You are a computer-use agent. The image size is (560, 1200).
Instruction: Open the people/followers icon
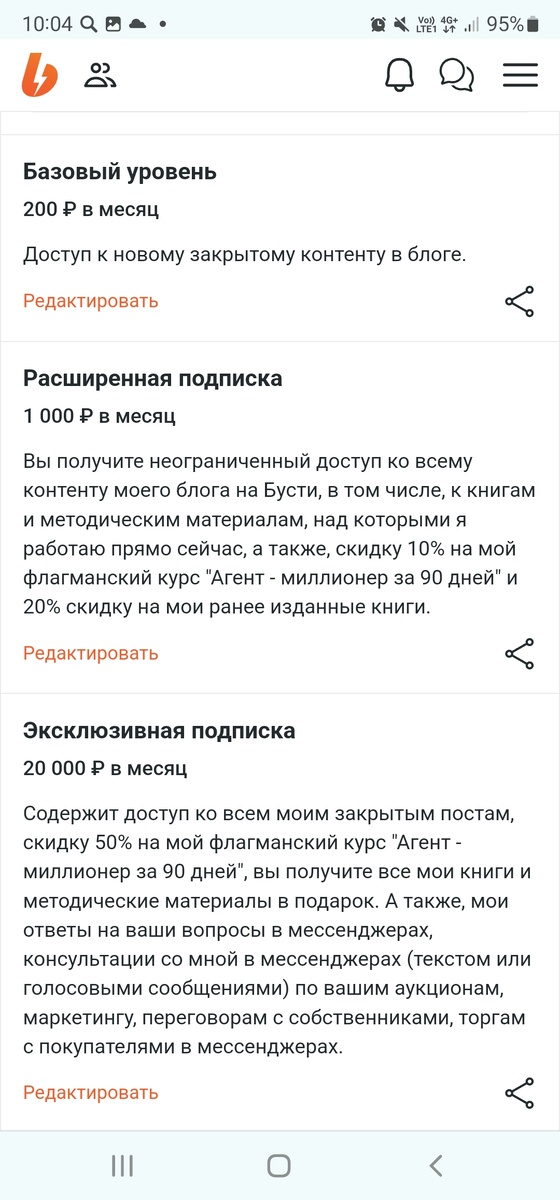(x=100, y=75)
